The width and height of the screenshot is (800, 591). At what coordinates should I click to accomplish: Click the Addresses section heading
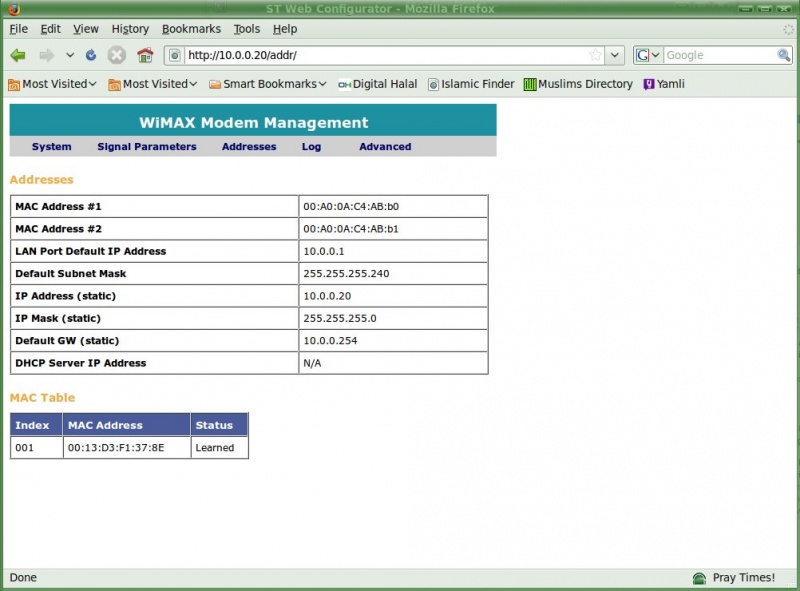[x=41, y=180]
